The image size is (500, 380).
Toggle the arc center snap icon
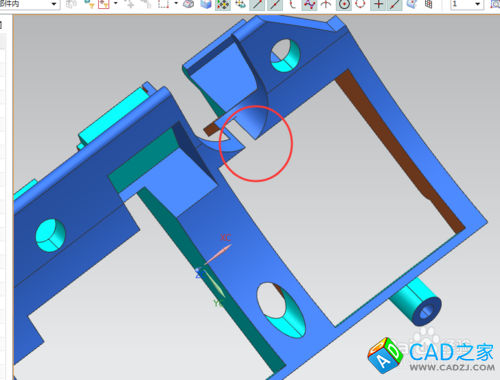tap(344, 5)
